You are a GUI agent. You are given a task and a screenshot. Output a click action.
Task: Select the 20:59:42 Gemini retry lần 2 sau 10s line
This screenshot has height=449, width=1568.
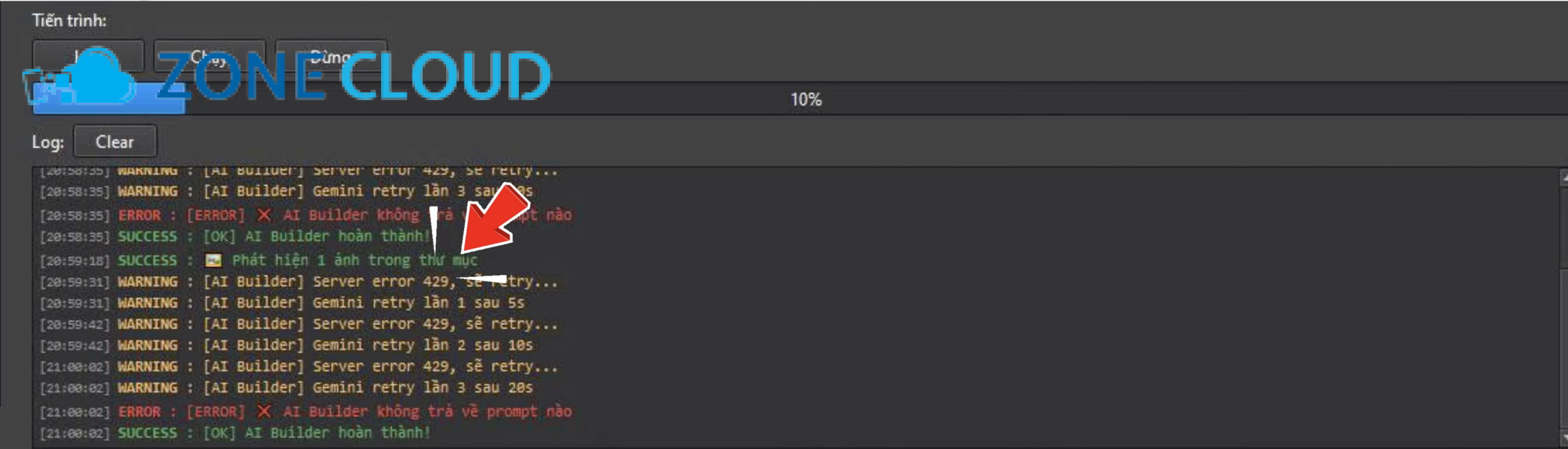[286, 345]
